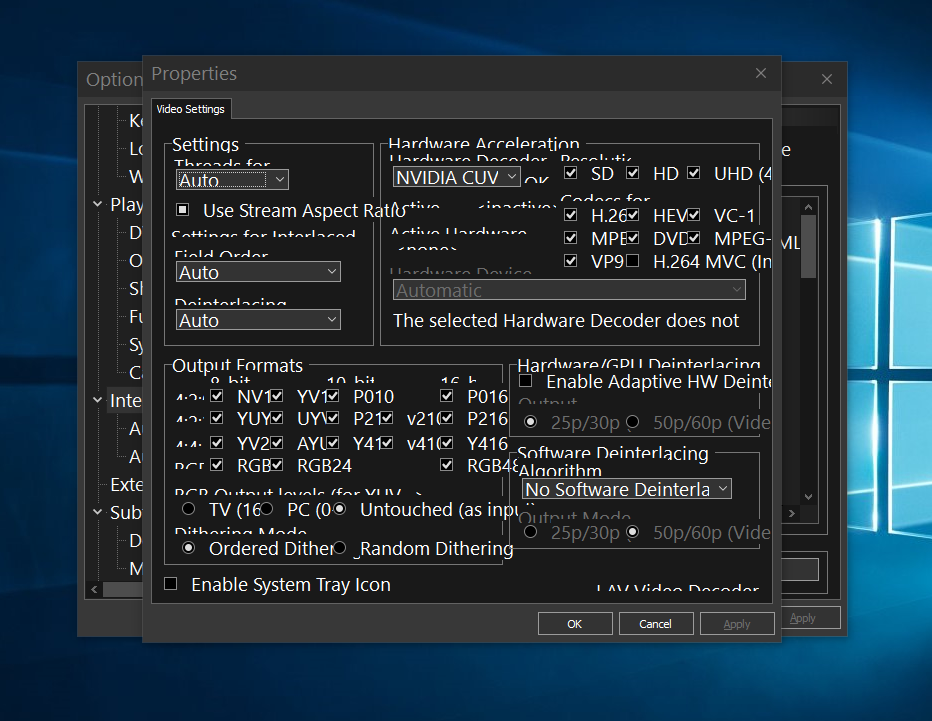The width and height of the screenshot is (932, 721).
Task: Enable Adaptive HW Deinterlacing
Action: [525, 381]
